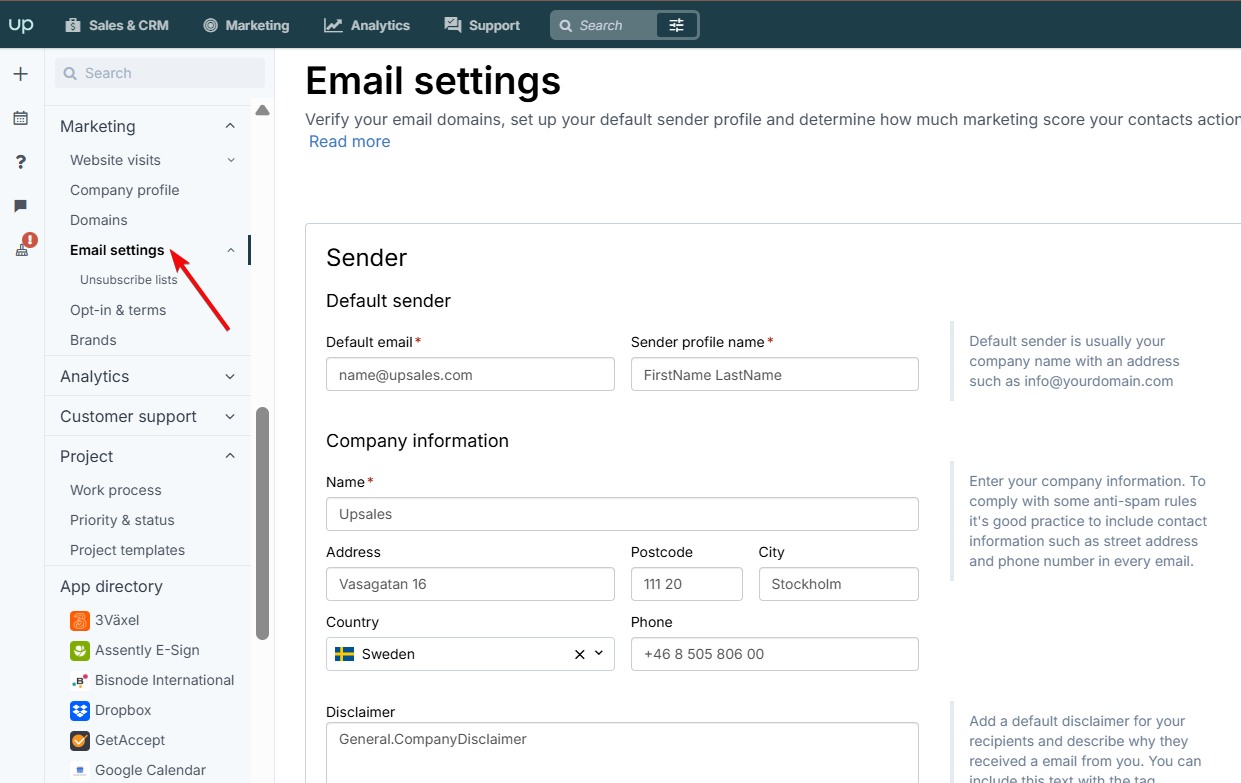Click the sidebar scrollbar thumb
This screenshot has height=783, width=1241.
[263, 523]
